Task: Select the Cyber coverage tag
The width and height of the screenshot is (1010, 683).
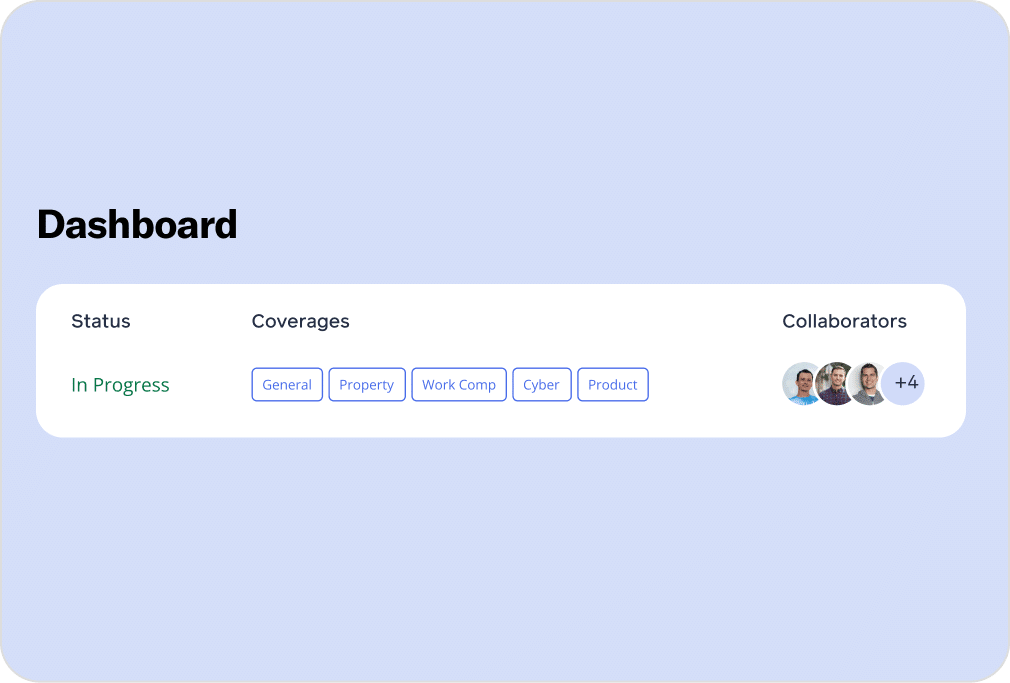Action: point(541,385)
